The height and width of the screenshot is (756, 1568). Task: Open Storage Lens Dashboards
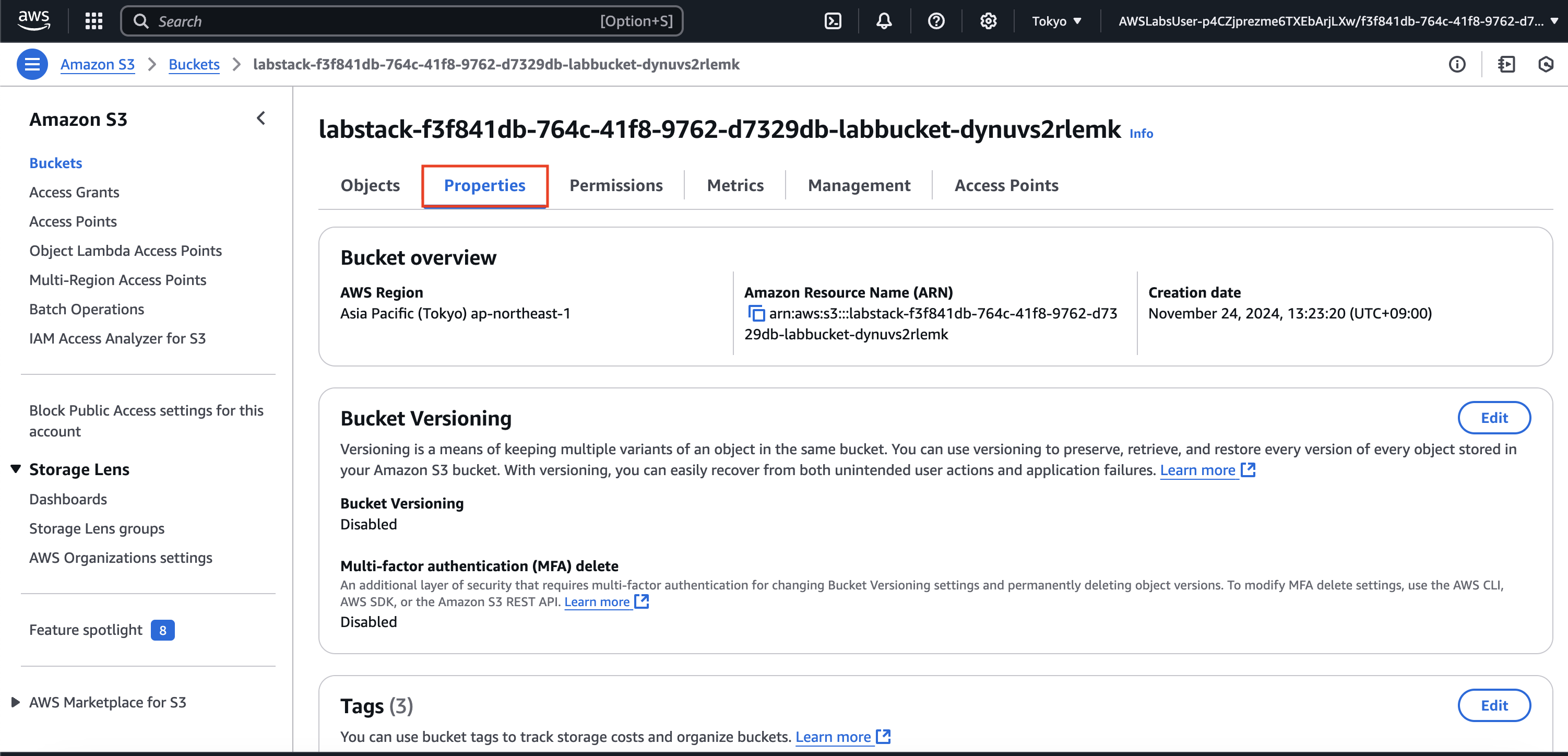click(x=68, y=499)
